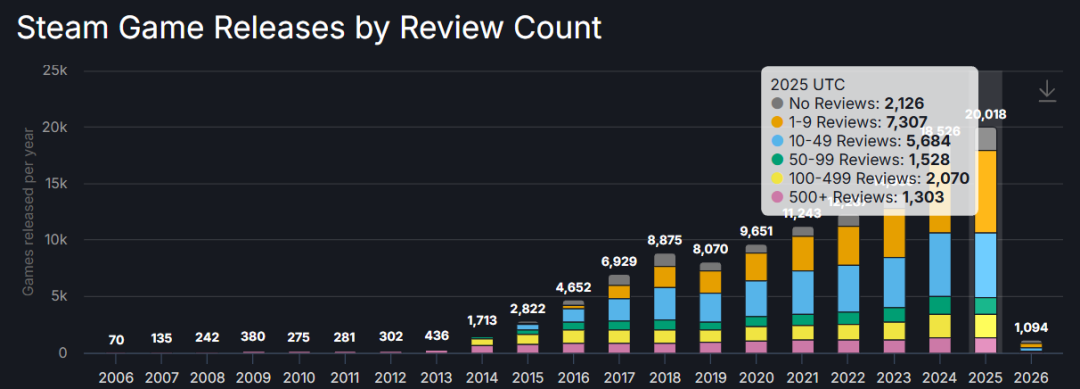Click the yellow 100-499 Reviews dot in tooltip

[x=778, y=178]
